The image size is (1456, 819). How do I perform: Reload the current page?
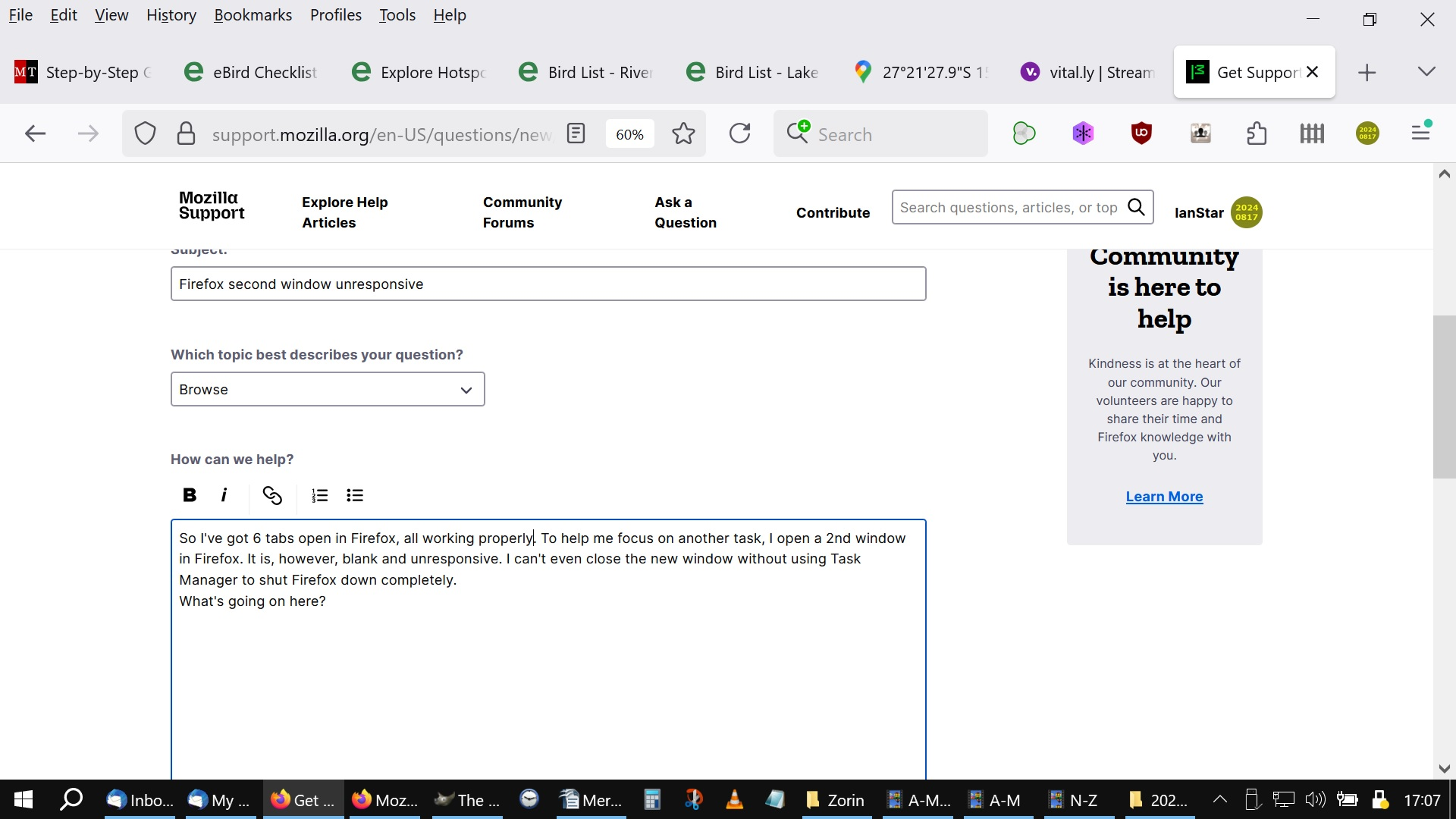(739, 134)
